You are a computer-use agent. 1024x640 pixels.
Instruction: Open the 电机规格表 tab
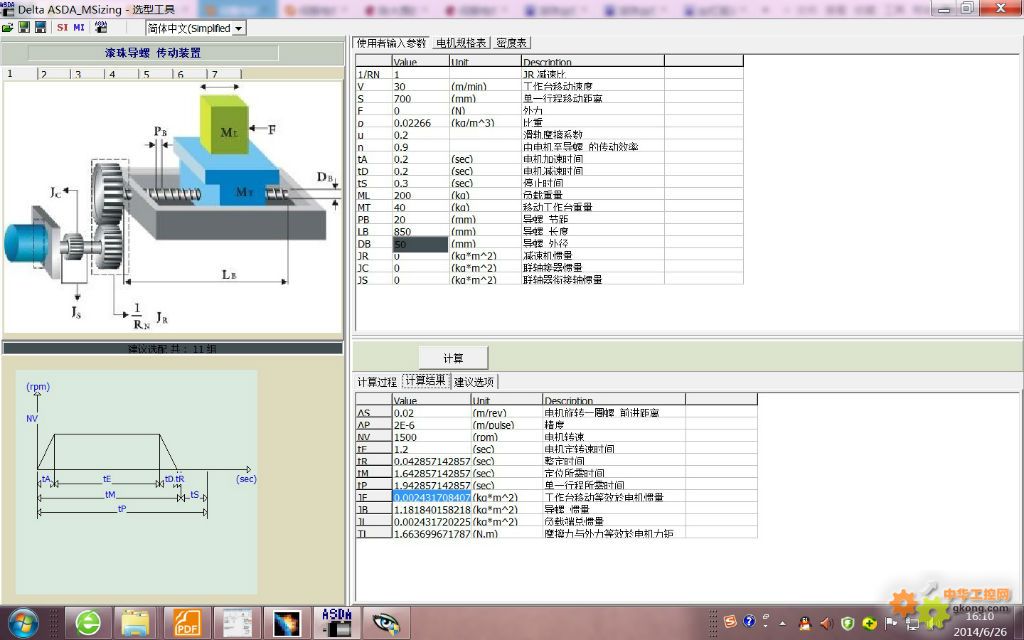(x=461, y=43)
